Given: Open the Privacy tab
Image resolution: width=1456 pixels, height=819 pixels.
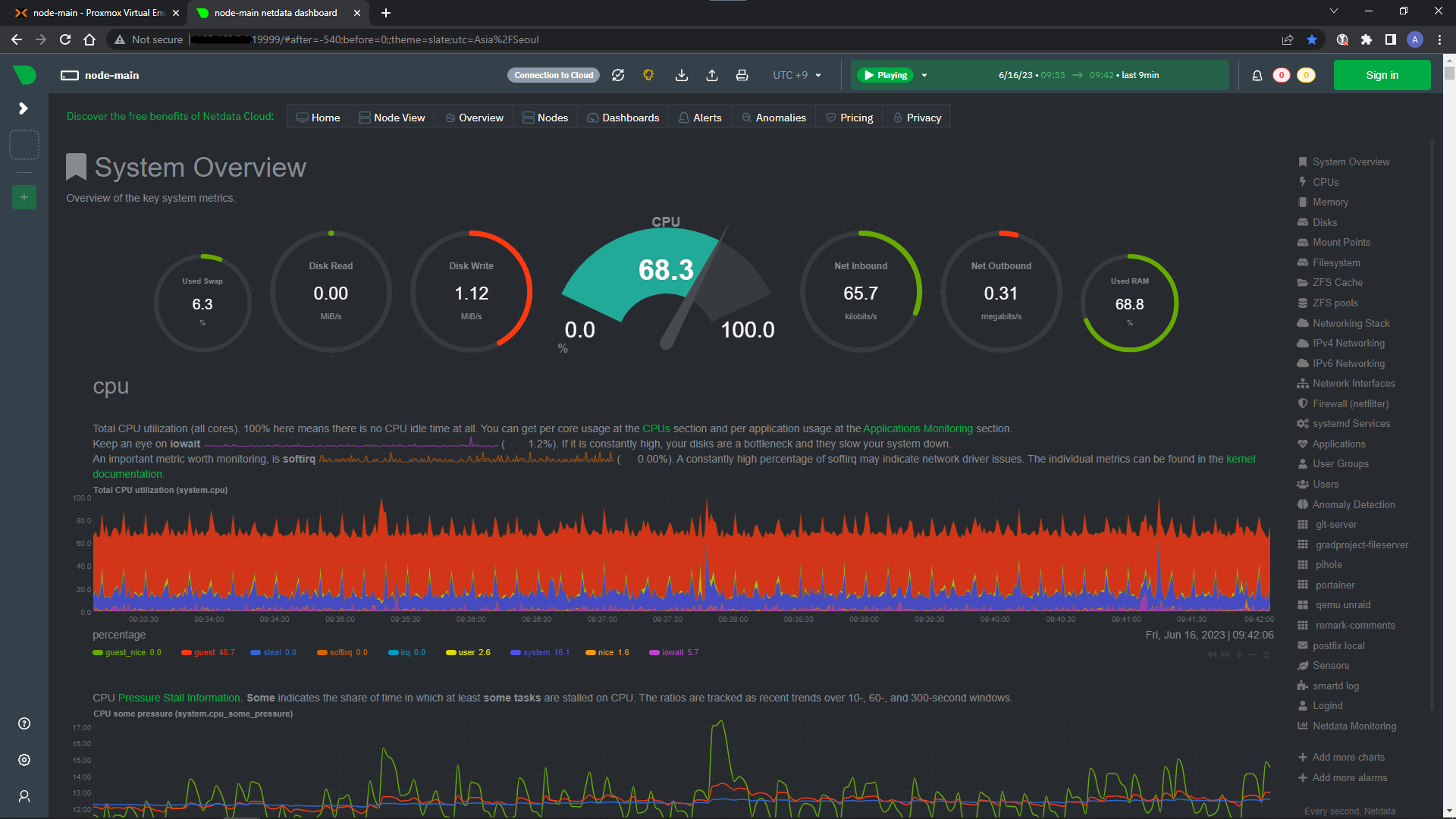Looking at the screenshot, I should click(x=917, y=118).
